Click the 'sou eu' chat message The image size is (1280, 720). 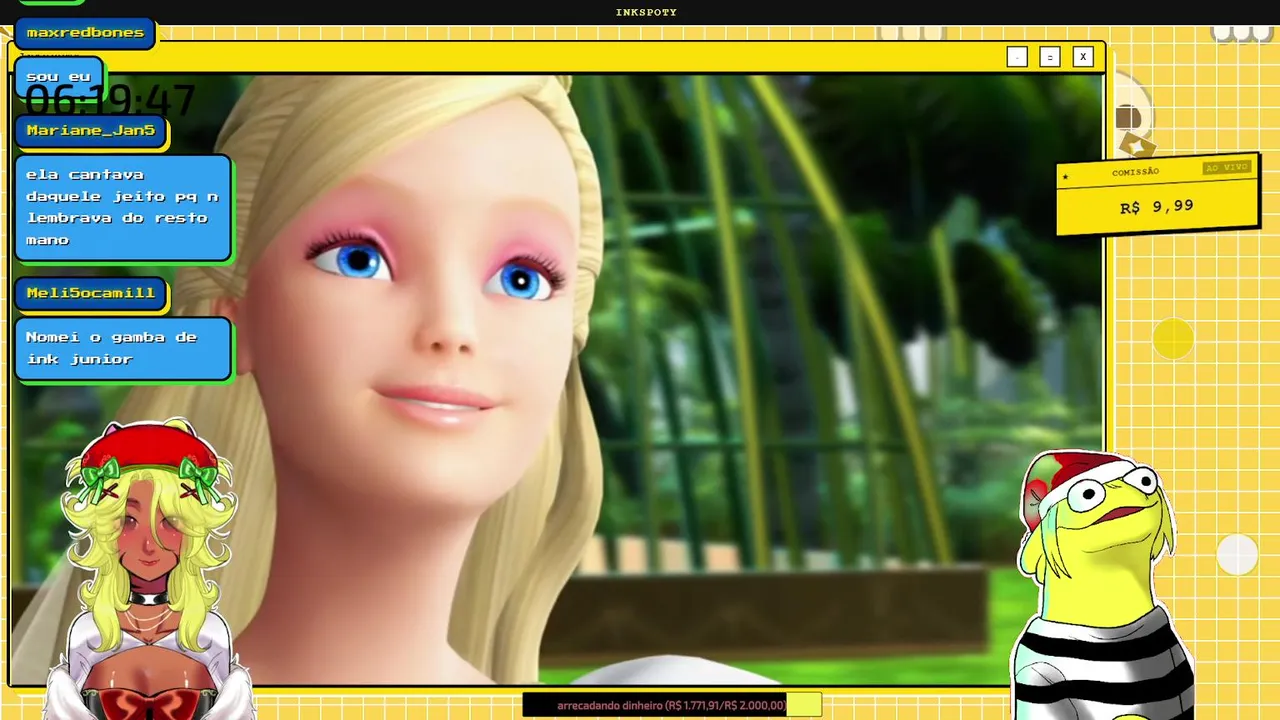point(58,77)
